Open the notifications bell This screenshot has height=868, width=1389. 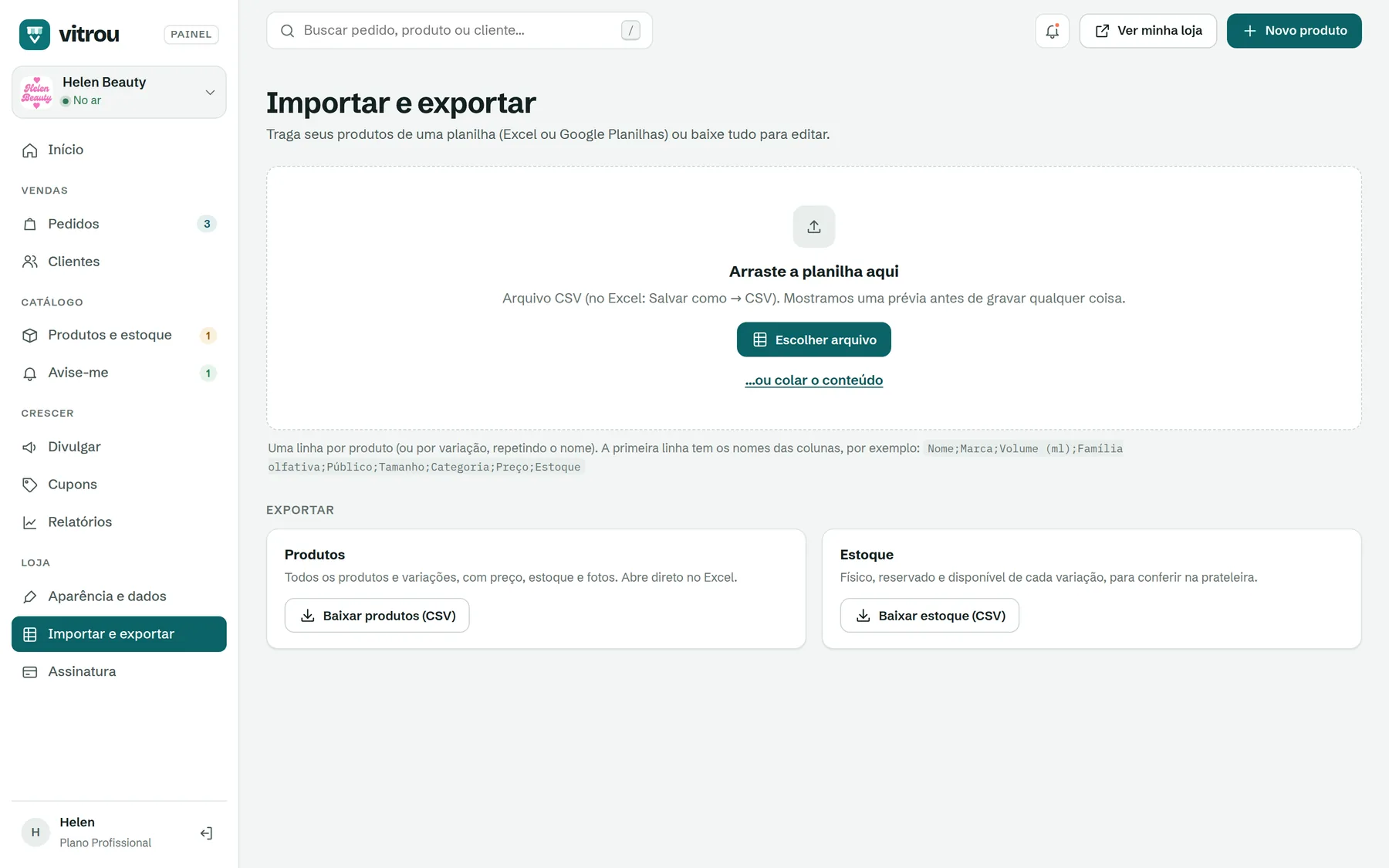click(x=1052, y=31)
